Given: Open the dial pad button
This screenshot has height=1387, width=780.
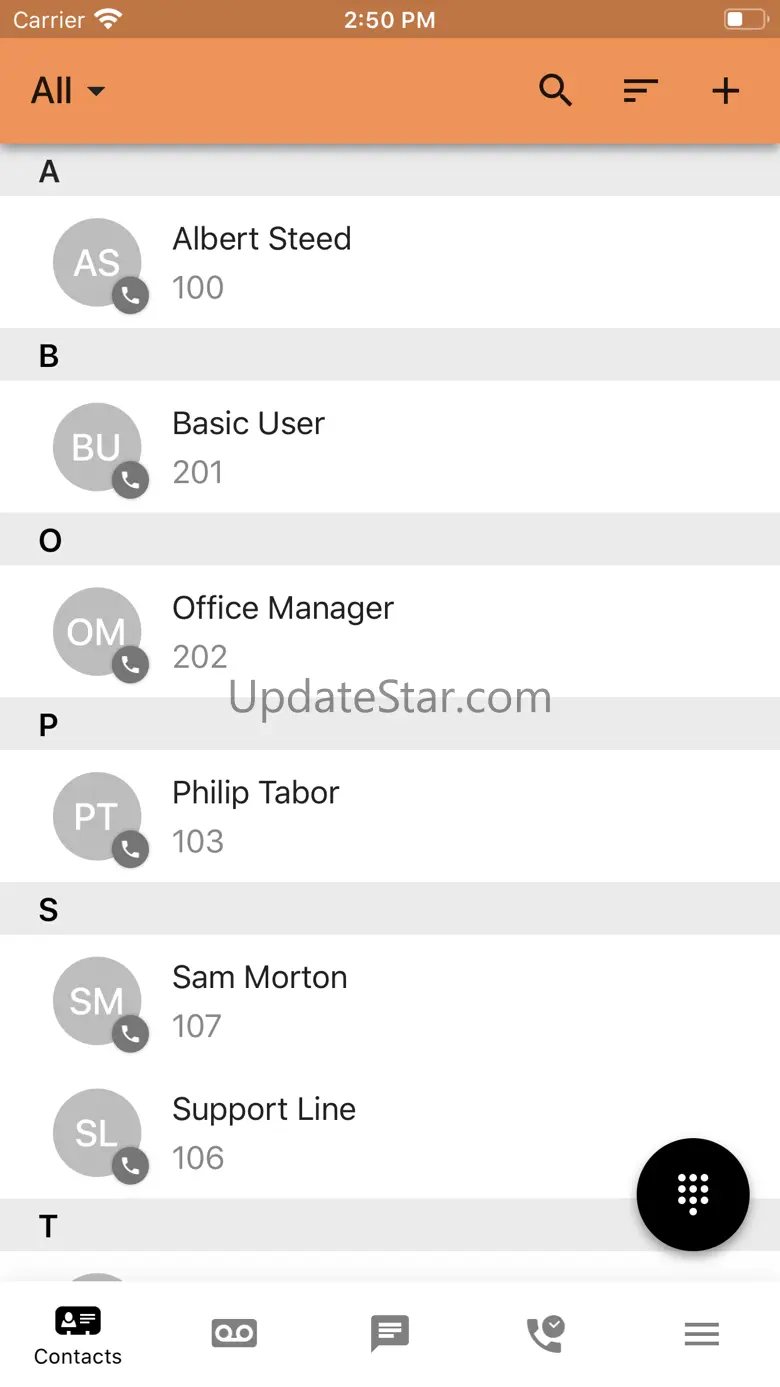Looking at the screenshot, I should click(692, 1194).
